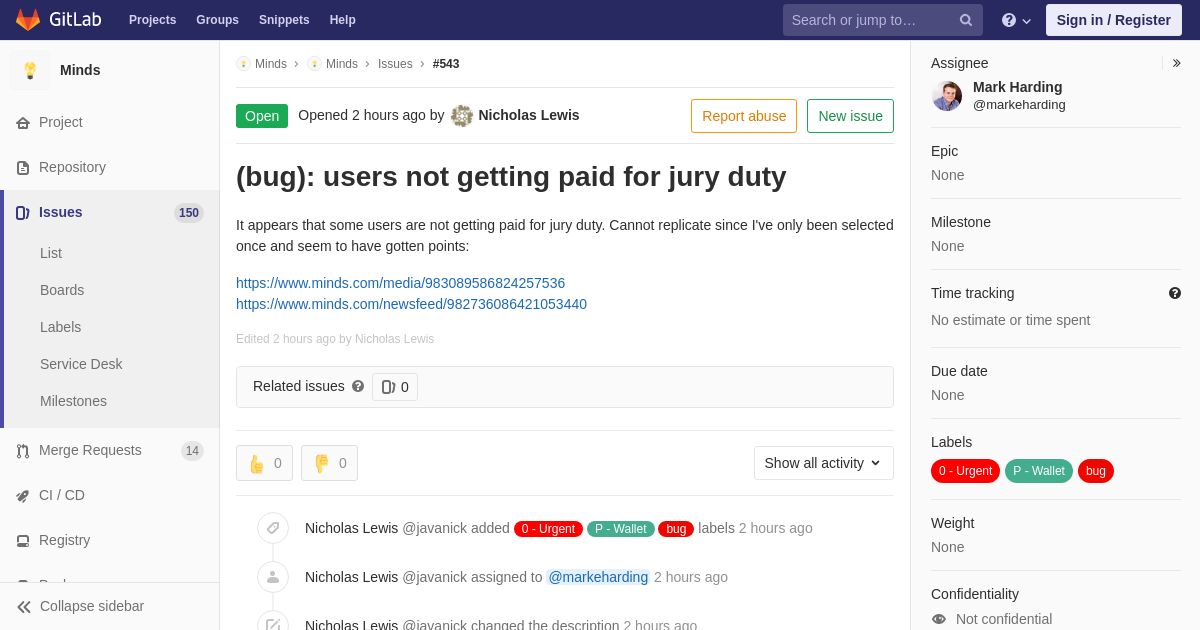Select Issues in the sidebar
Screen dimensions: 1200x630
pyautogui.click(x=61, y=212)
